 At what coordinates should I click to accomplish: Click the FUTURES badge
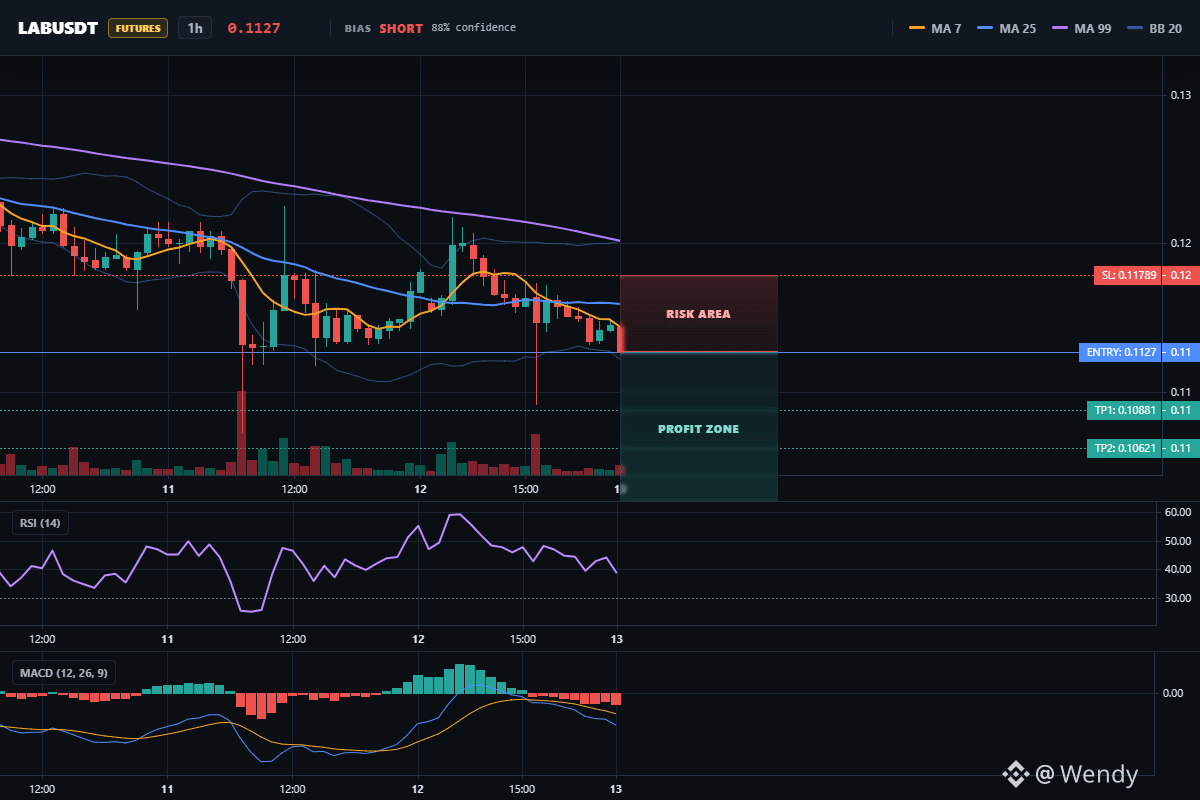pos(138,28)
